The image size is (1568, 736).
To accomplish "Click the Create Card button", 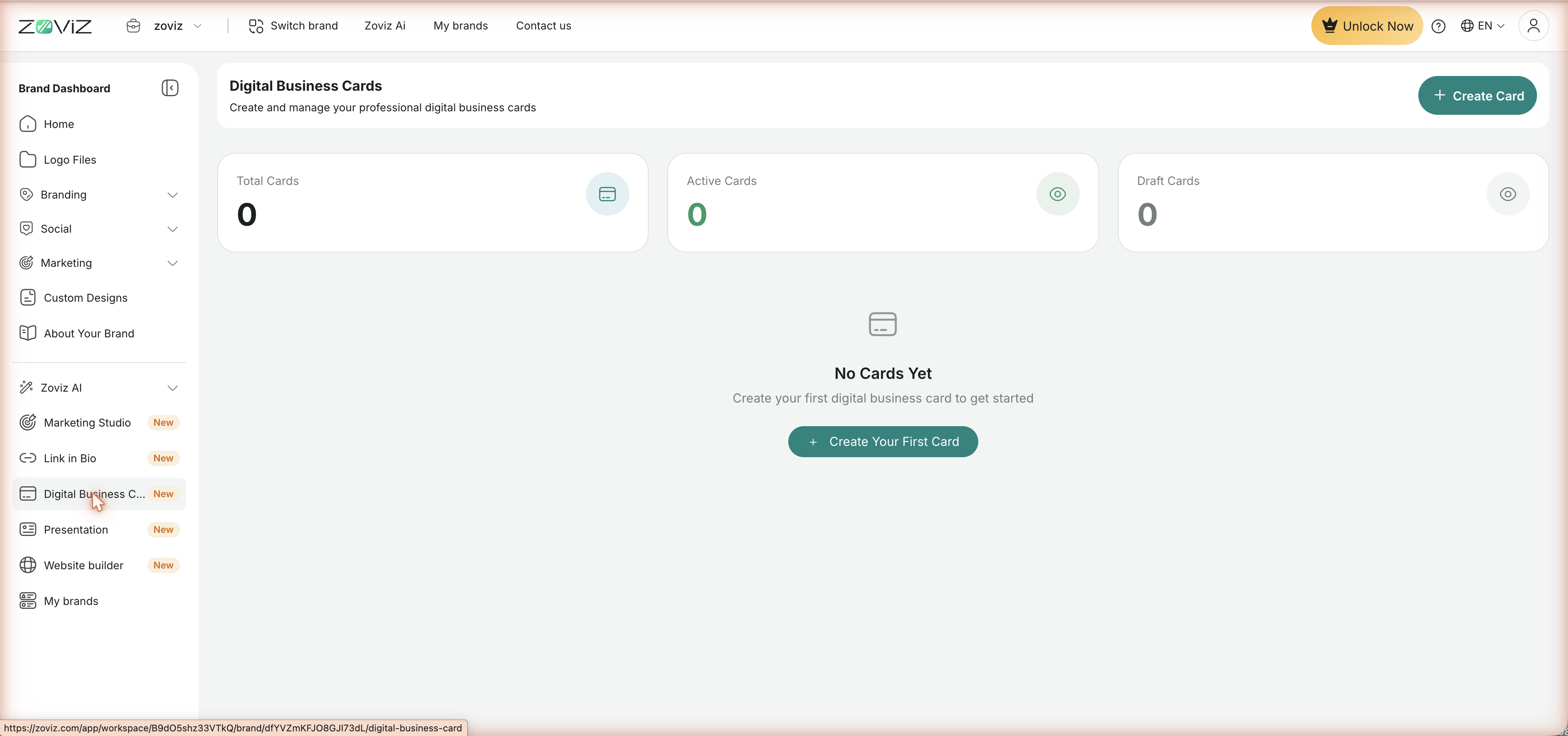I will [x=1477, y=95].
